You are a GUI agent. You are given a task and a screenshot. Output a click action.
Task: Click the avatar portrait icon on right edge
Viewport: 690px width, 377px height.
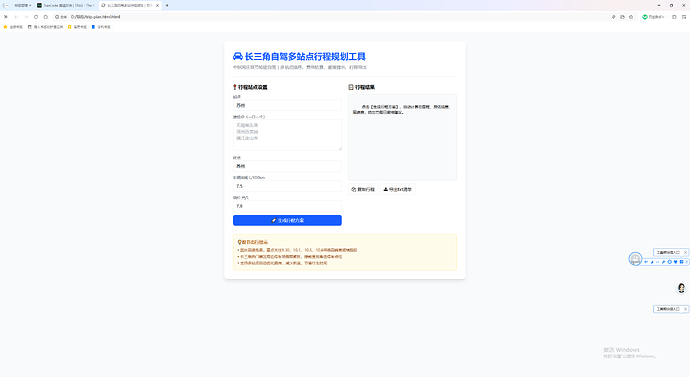coord(681,288)
